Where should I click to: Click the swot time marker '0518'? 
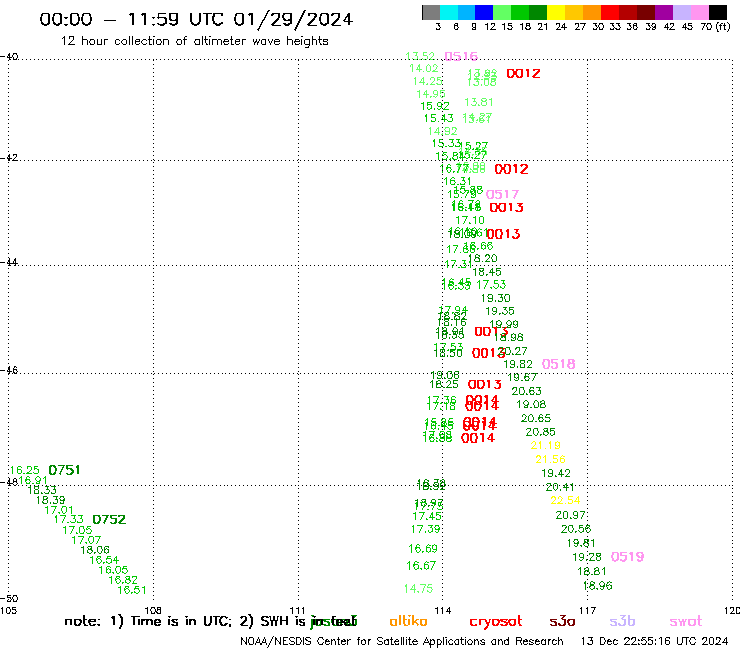click(558, 364)
